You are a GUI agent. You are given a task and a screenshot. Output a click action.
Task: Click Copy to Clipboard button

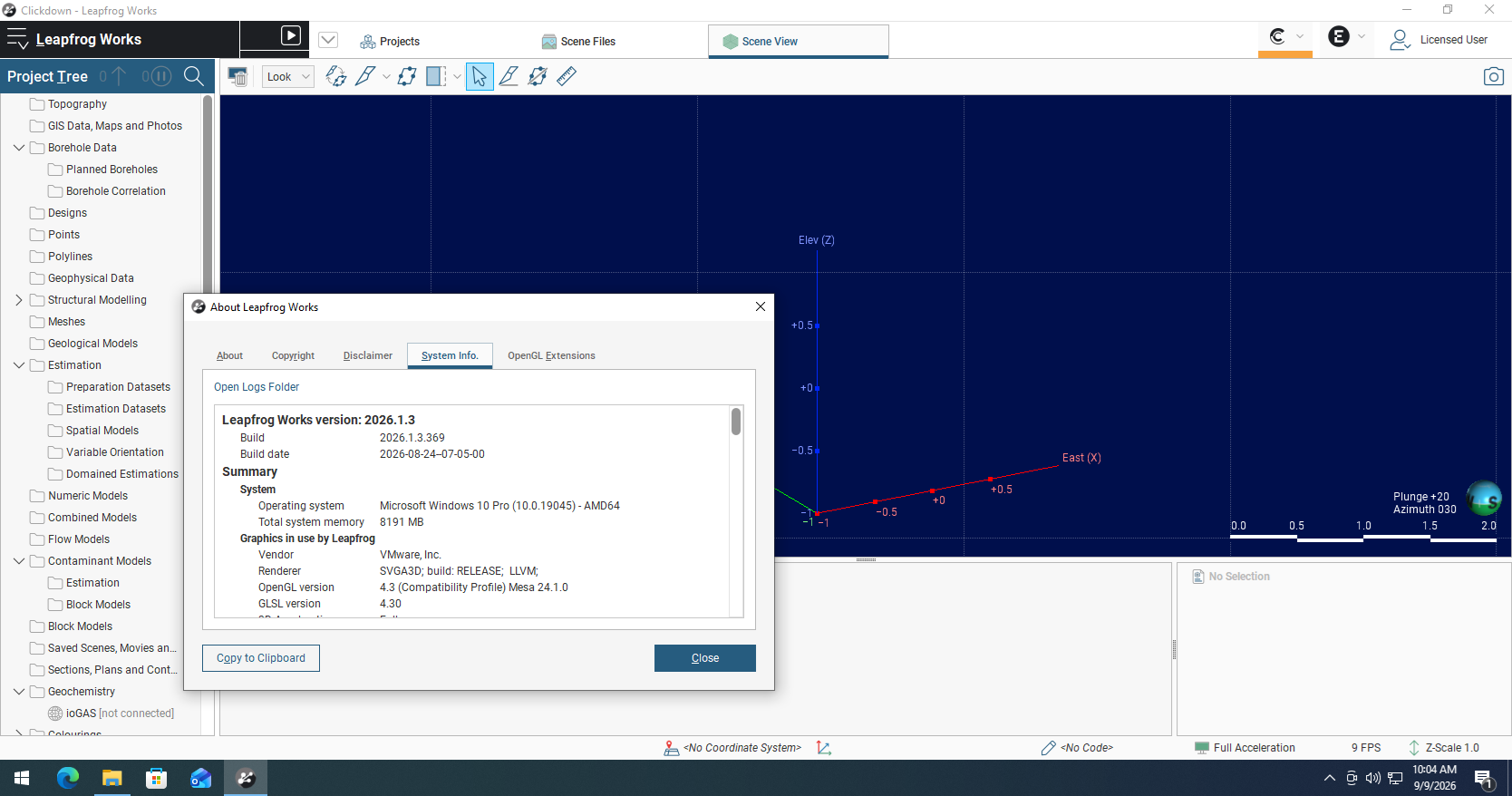261,658
